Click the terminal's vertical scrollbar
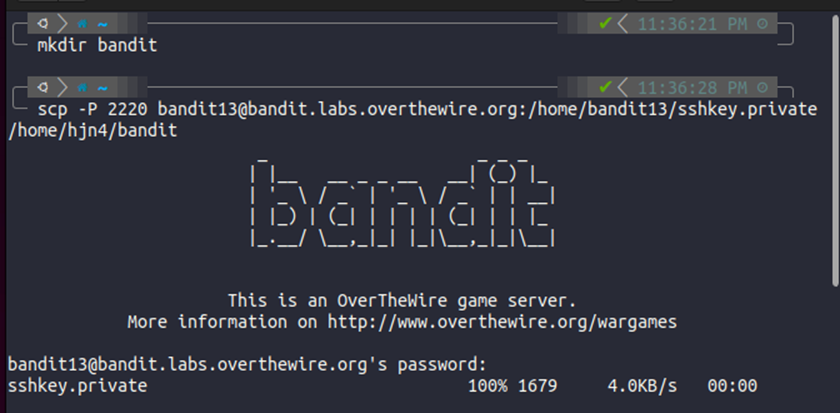The width and height of the screenshot is (840, 413). coord(835,151)
